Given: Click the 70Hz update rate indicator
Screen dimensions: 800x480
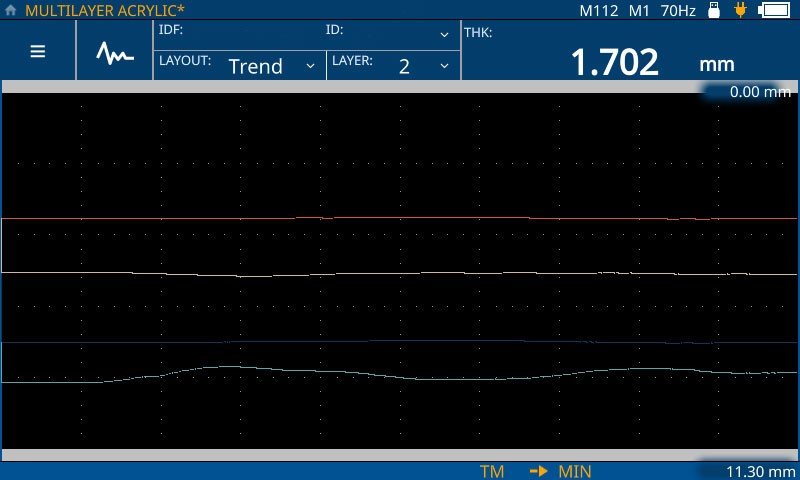Looking at the screenshot, I should click(678, 11).
